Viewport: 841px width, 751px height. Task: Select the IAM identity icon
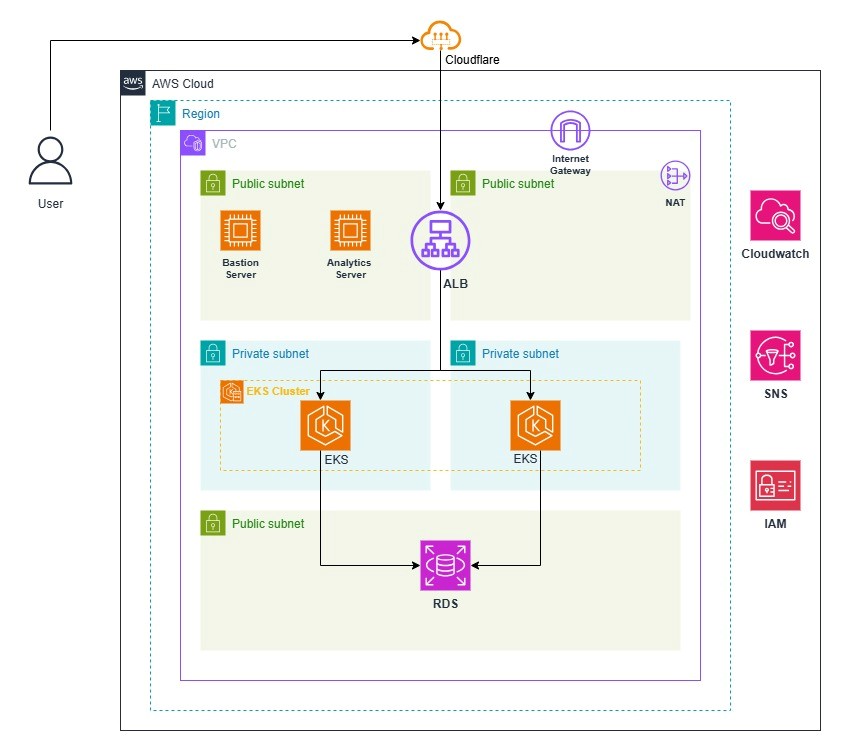coord(775,485)
